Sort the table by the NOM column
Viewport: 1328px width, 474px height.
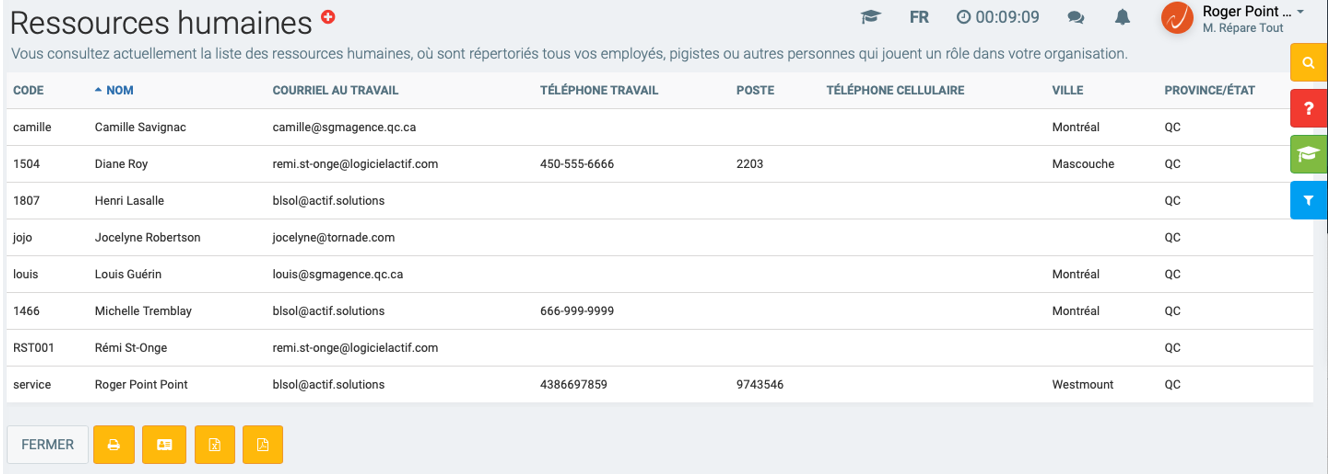(119, 90)
